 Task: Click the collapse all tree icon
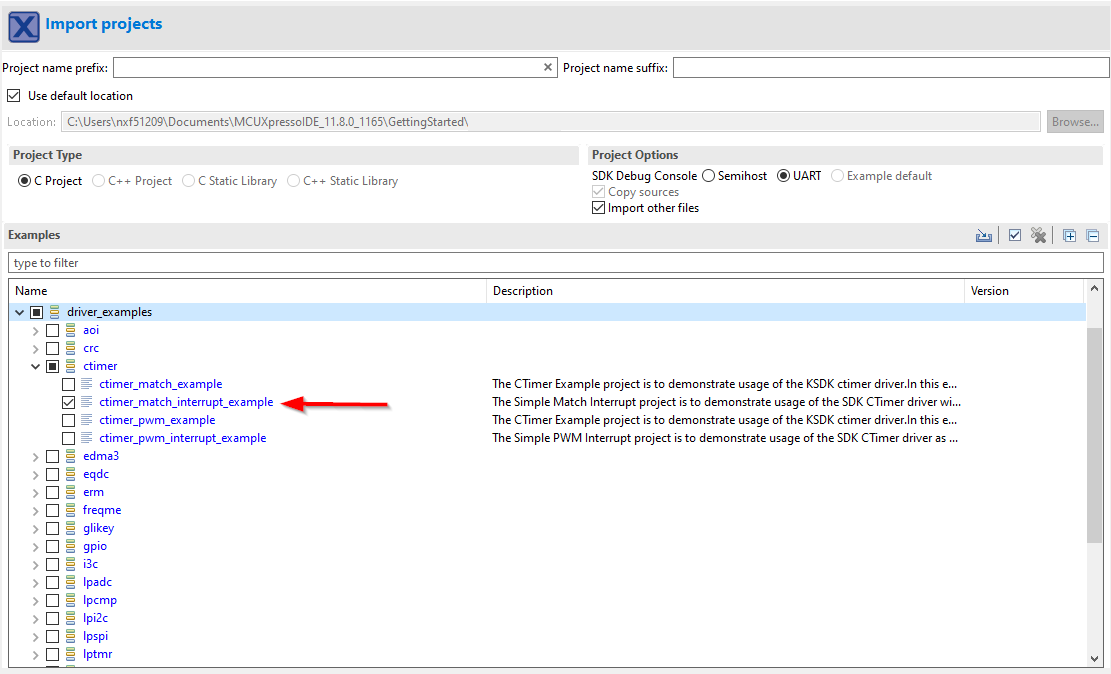pyautogui.click(x=1092, y=236)
